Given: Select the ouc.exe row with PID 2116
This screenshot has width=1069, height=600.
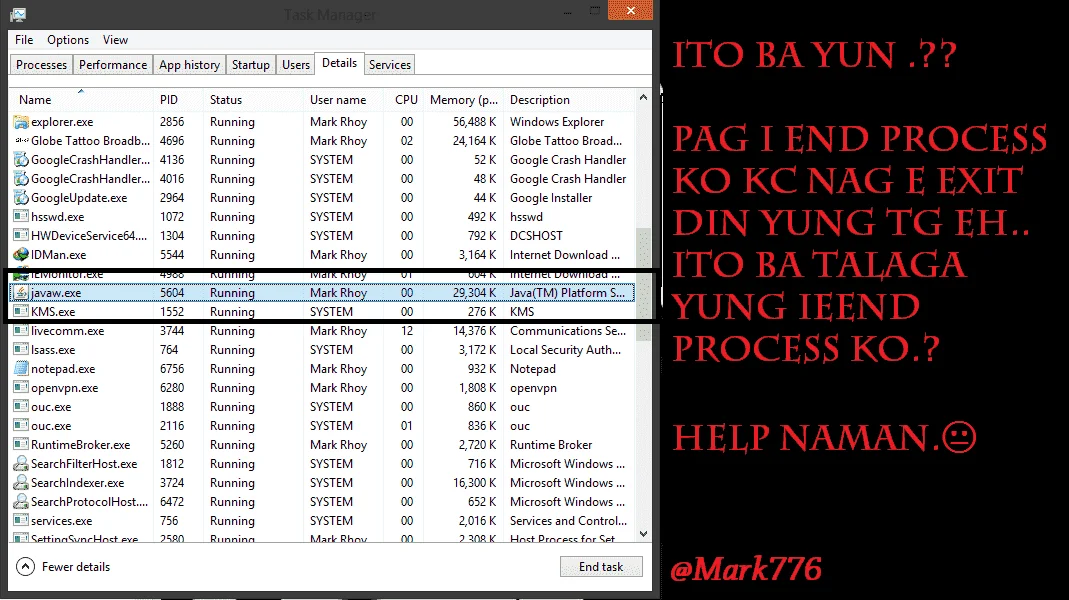Looking at the screenshot, I should 323,426.
